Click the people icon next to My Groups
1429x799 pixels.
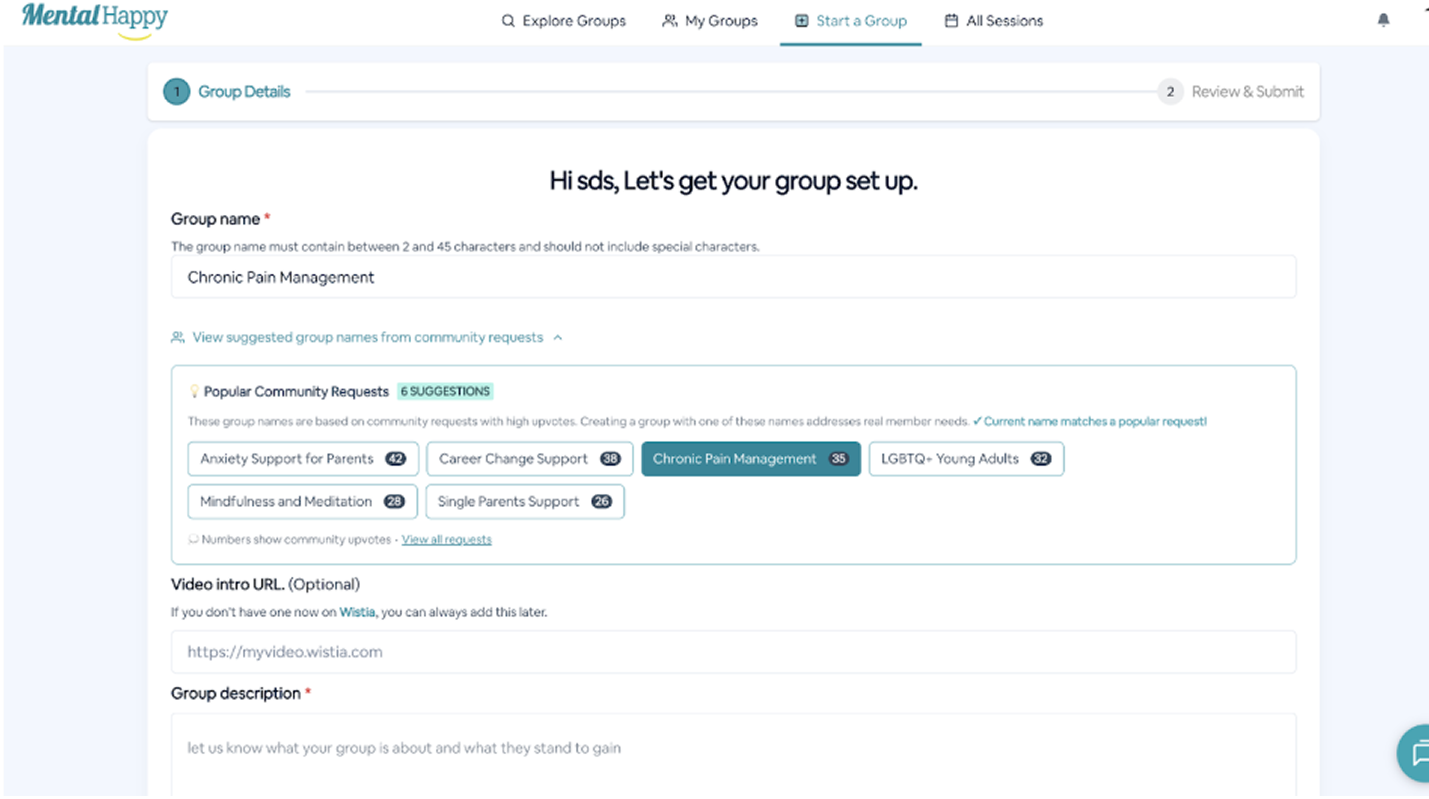[x=668, y=20]
